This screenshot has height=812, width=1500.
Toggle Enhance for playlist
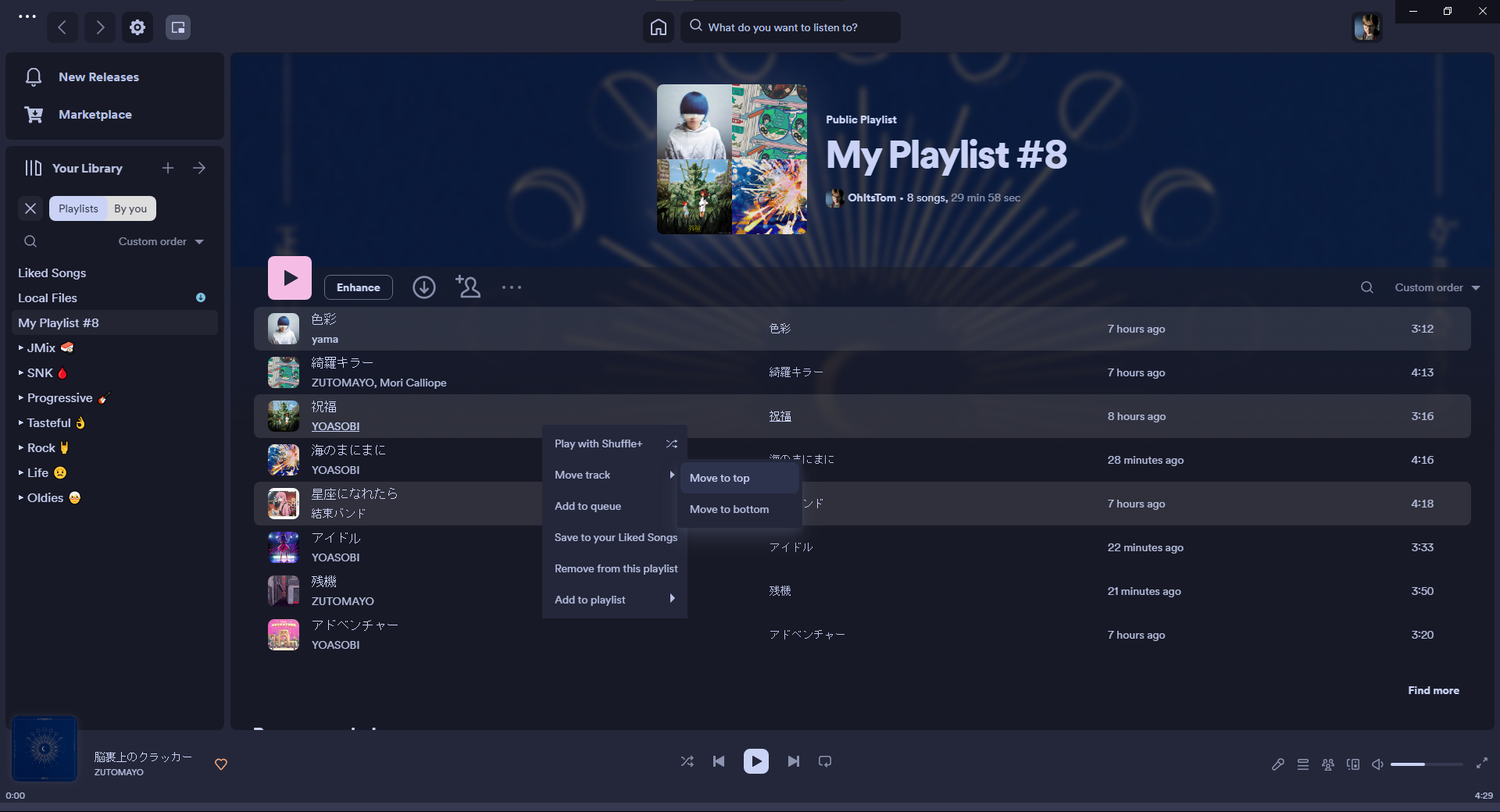[359, 287]
